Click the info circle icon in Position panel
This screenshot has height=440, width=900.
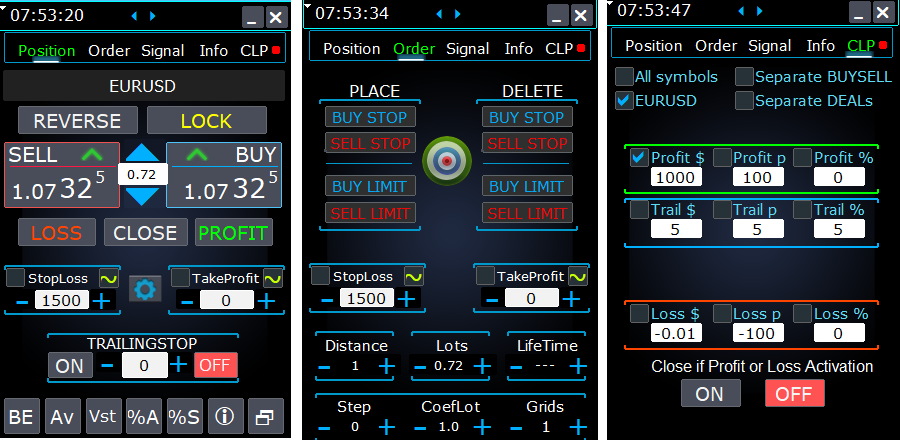pos(226,416)
